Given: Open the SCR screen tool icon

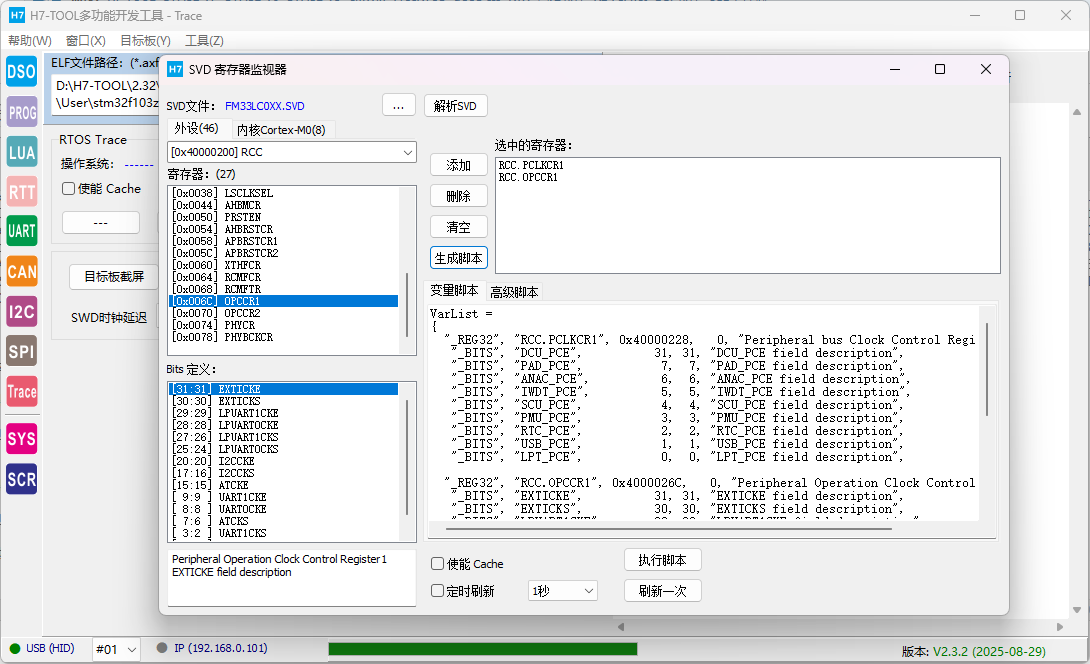Looking at the screenshot, I should (x=22, y=479).
